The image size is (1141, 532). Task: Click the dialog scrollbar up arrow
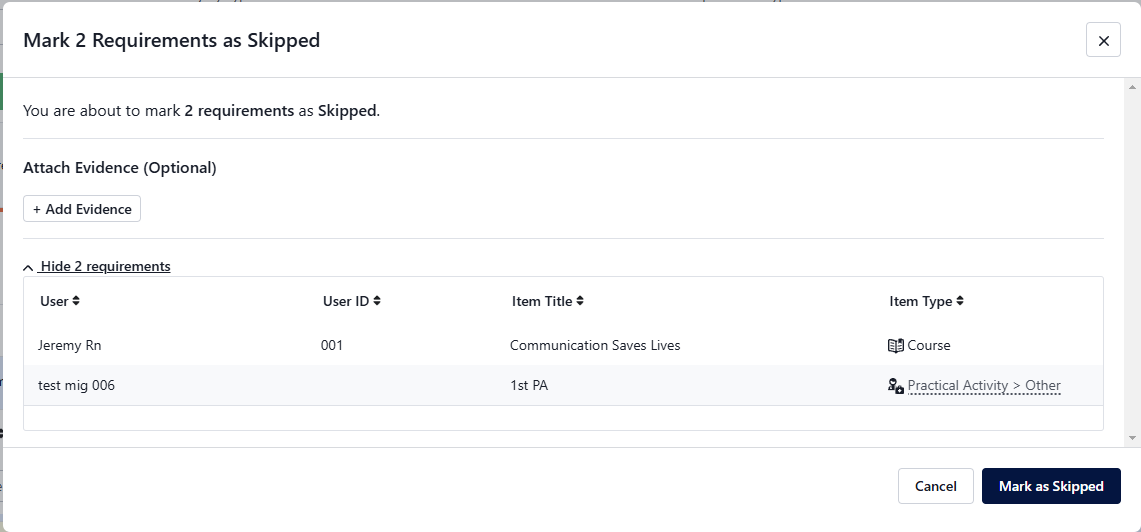(1132, 86)
